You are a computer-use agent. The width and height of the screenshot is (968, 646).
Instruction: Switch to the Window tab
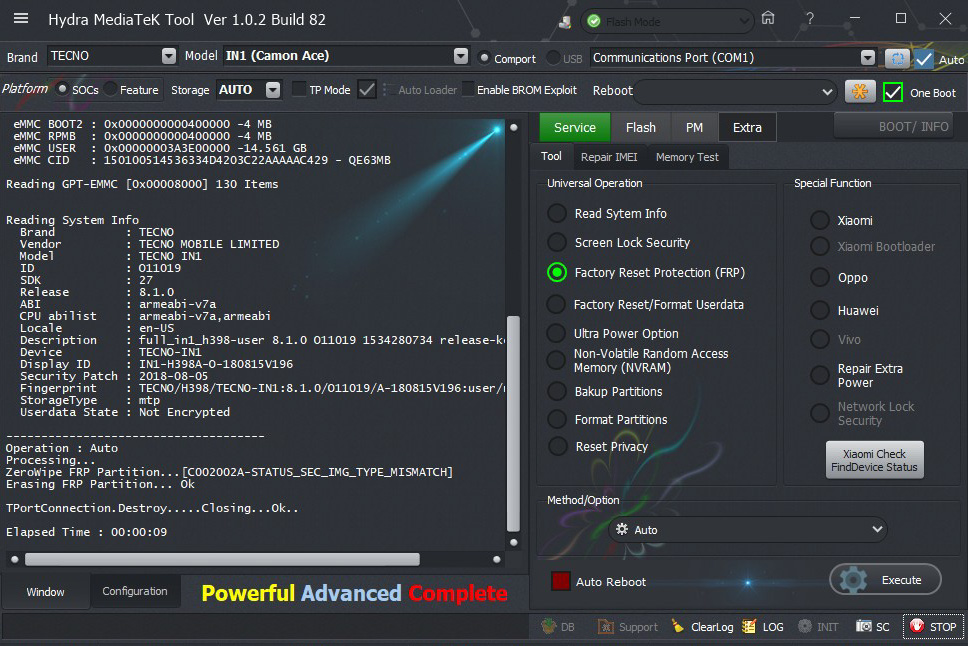[x=45, y=592]
